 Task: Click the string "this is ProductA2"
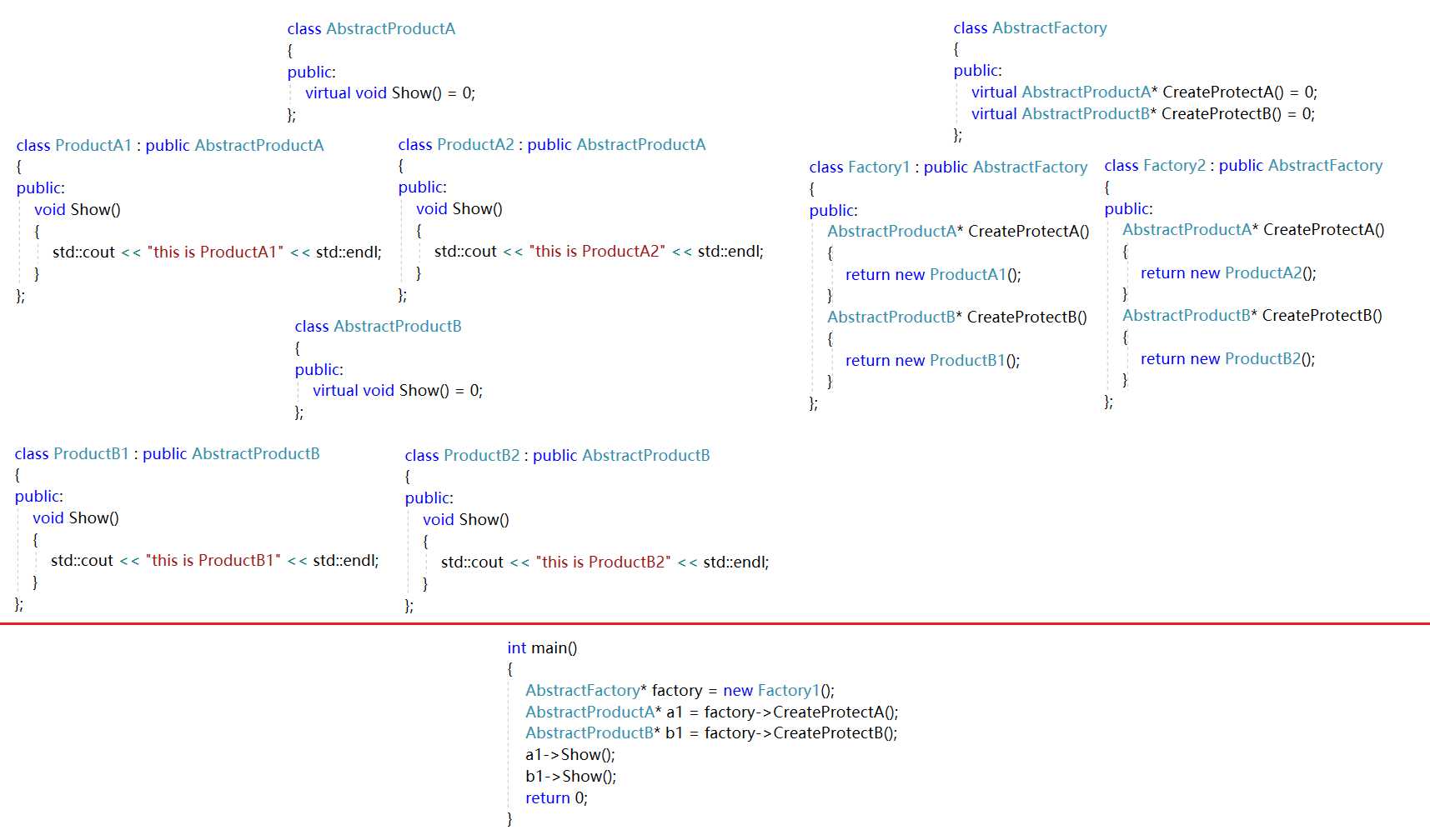[597, 252]
